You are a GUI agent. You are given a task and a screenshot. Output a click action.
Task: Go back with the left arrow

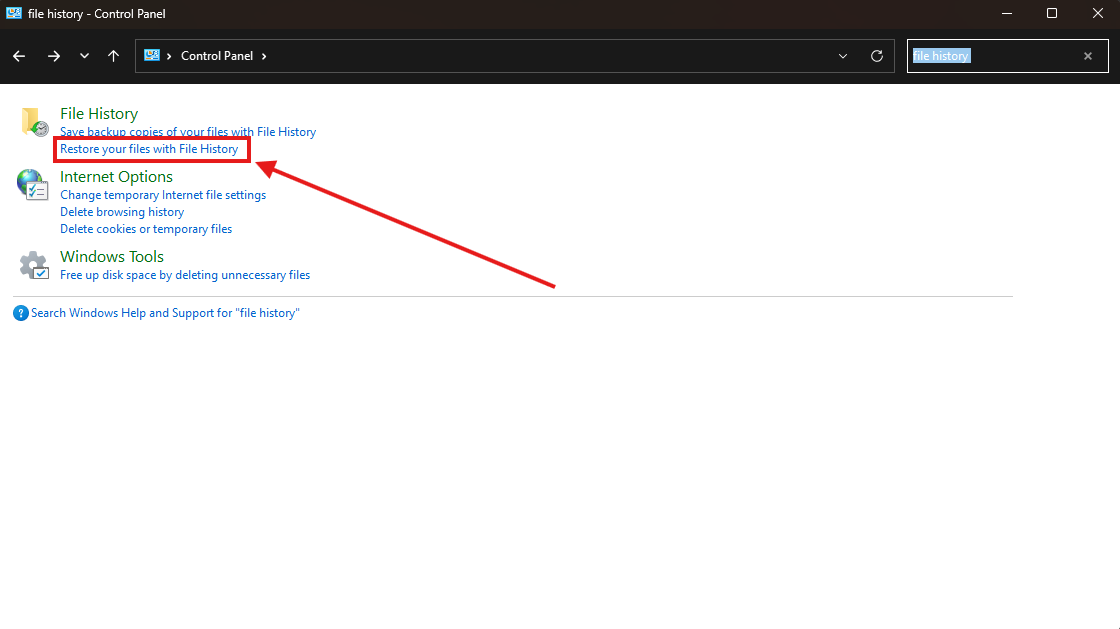click(19, 56)
